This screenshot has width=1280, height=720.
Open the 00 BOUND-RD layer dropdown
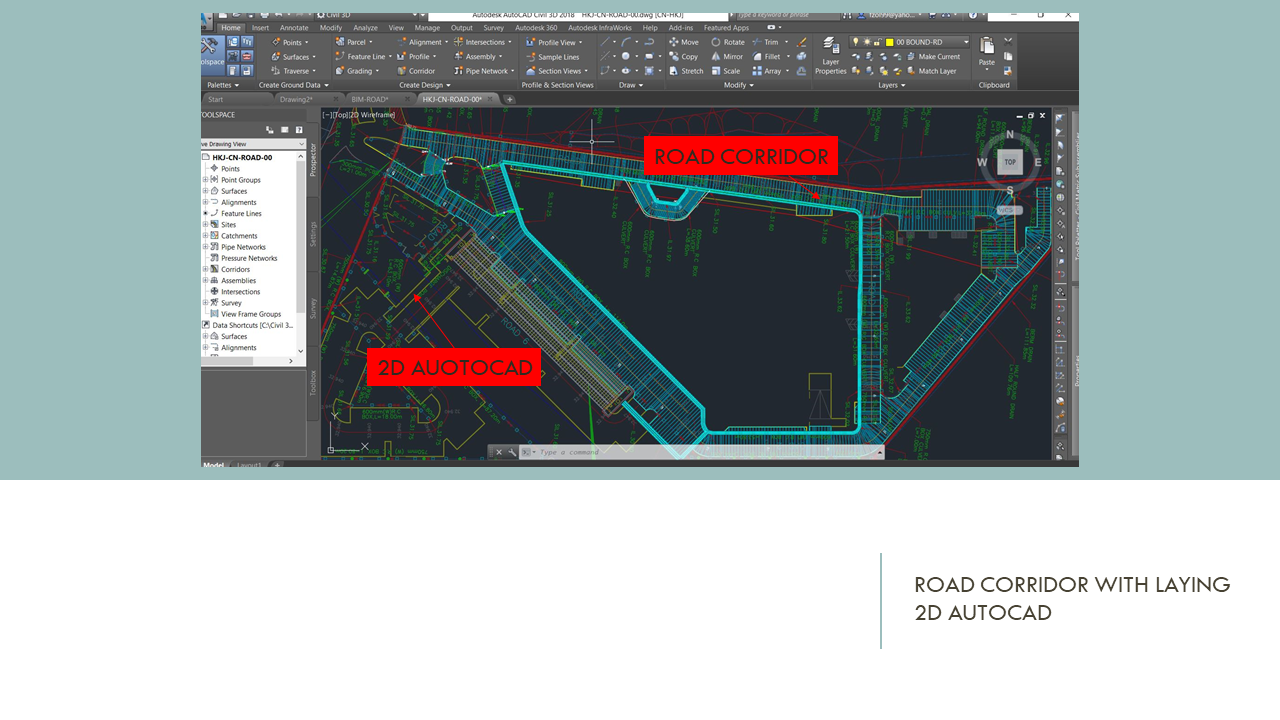click(x=965, y=42)
